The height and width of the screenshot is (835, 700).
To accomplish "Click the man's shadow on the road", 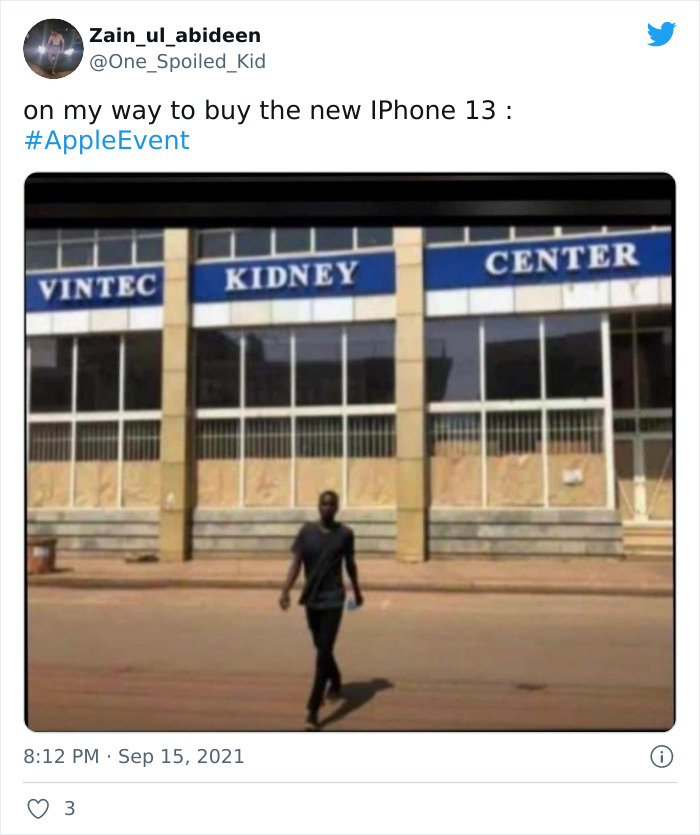I will (x=356, y=698).
